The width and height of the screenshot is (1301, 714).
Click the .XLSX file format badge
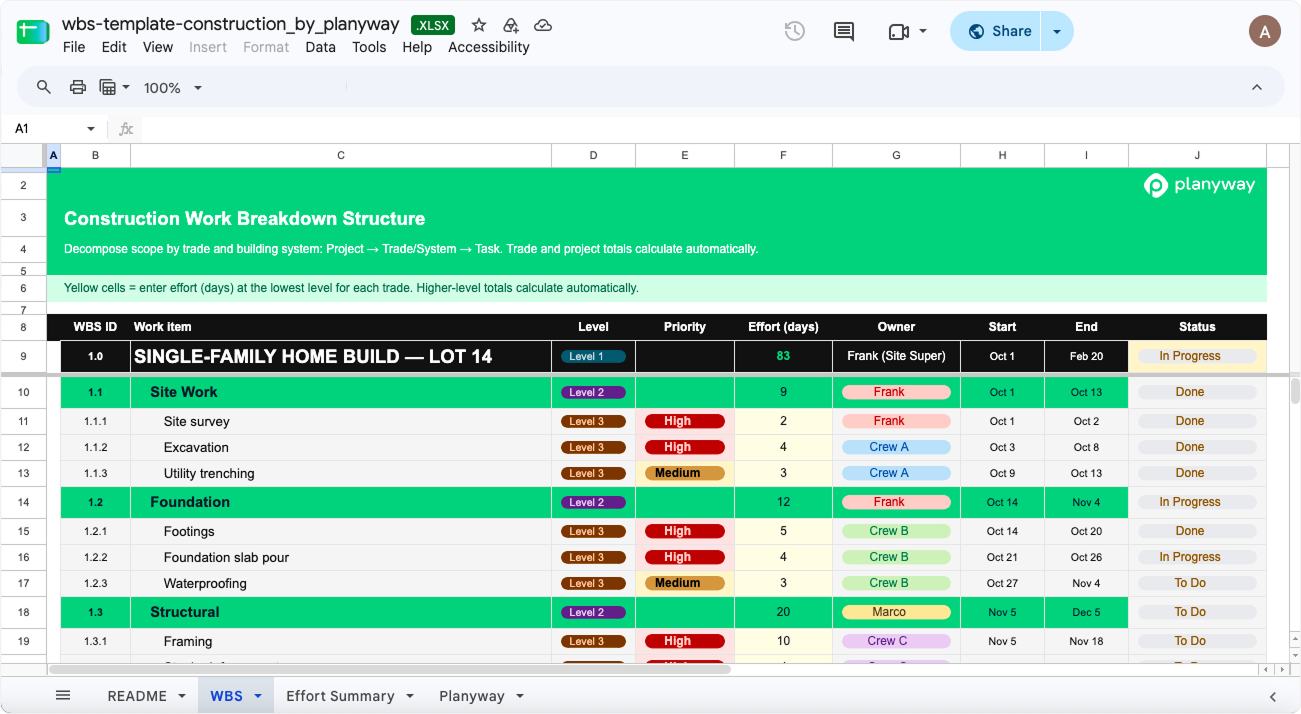point(433,25)
